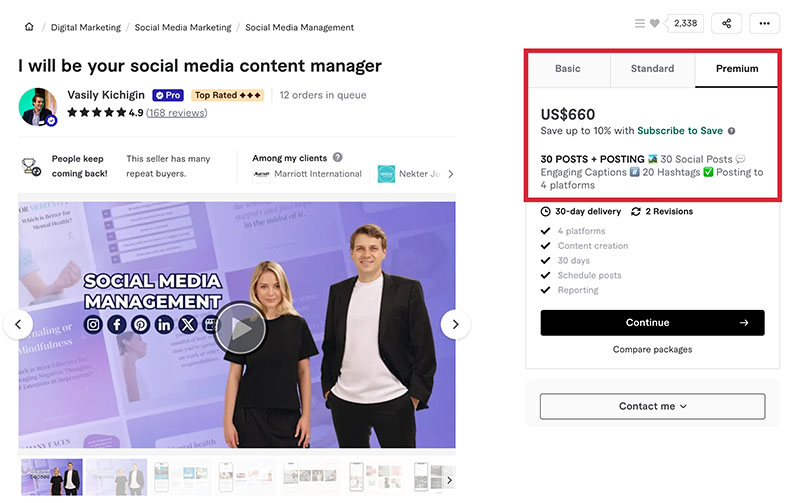
Task: Switch to the Standard package tab
Action: [652, 69]
